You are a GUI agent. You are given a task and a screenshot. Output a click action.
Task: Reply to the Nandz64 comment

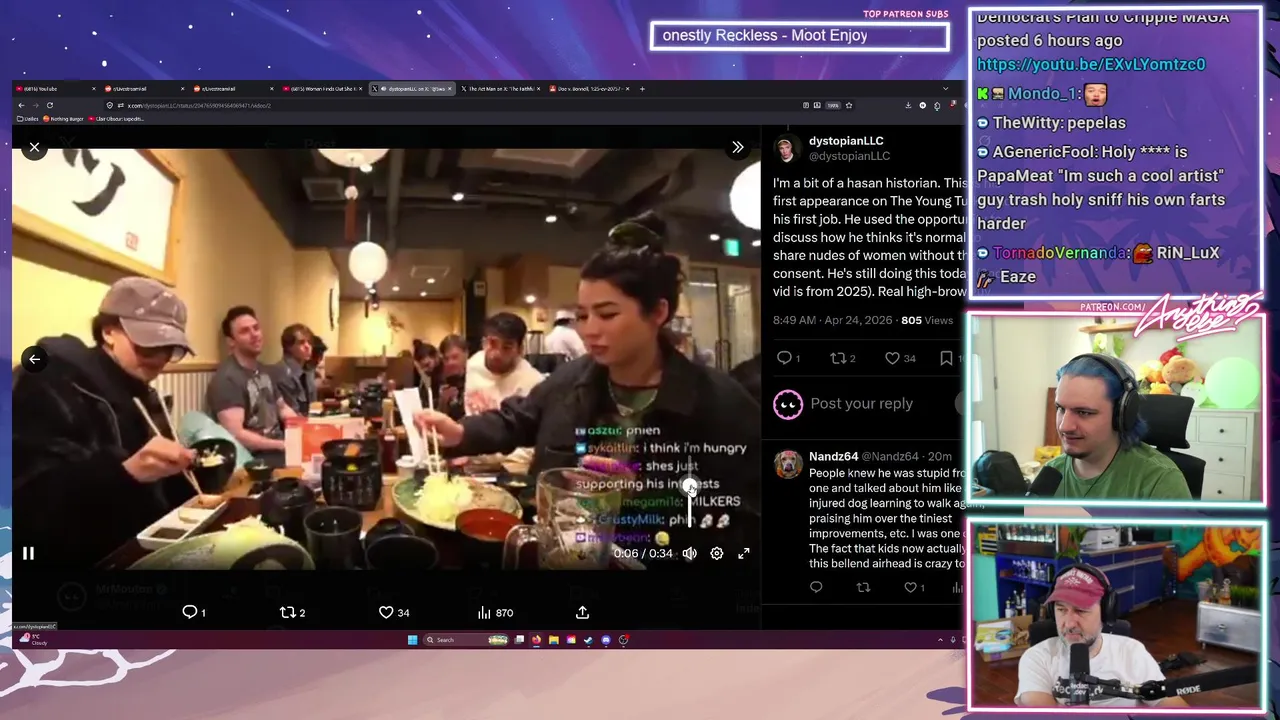pyautogui.click(x=816, y=588)
